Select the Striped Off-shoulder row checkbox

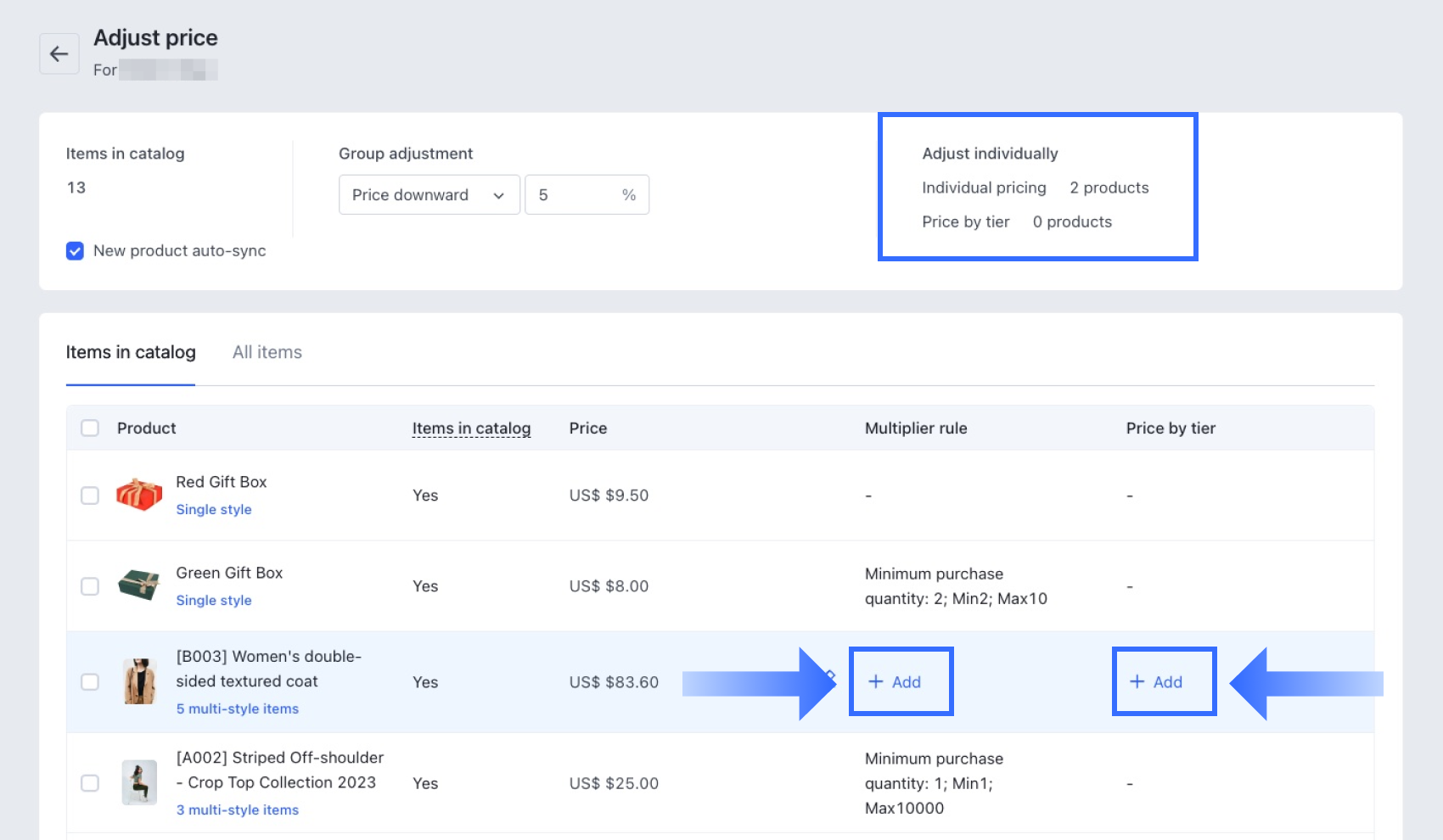pyautogui.click(x=90, y=783)
